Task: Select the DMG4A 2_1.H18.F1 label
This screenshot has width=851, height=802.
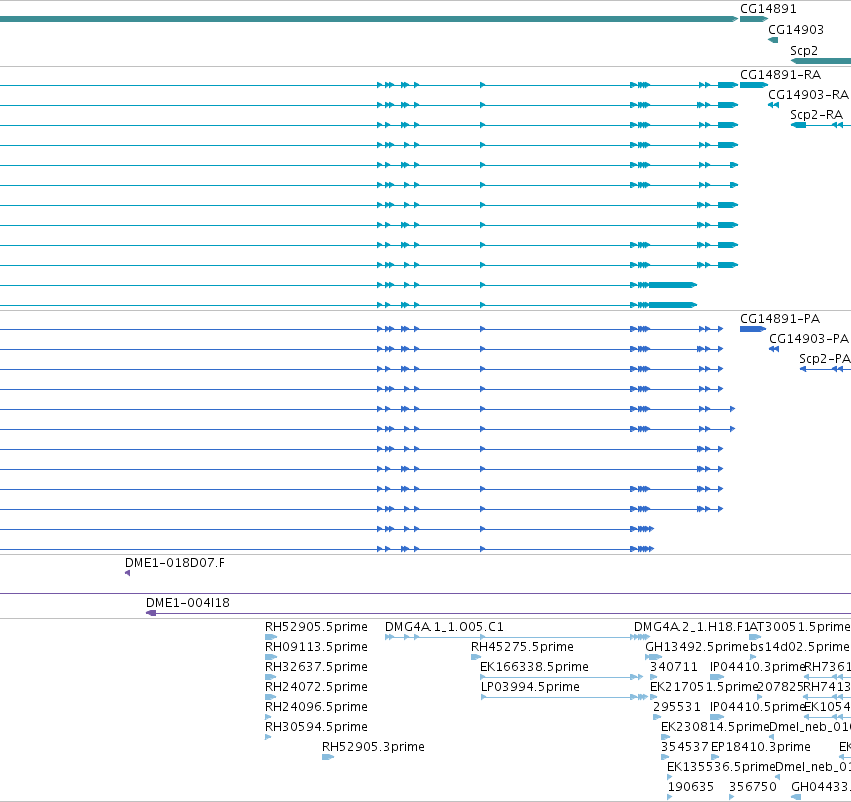Action: click(x=691, y=627)
